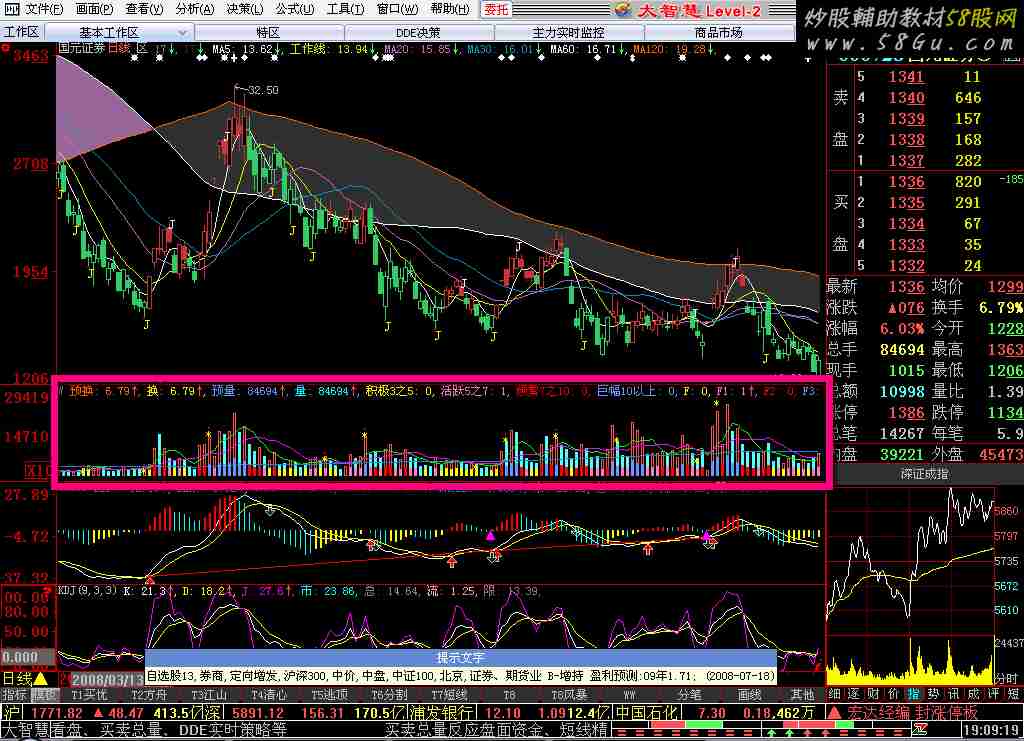Click the 委托 trading button

496,9
